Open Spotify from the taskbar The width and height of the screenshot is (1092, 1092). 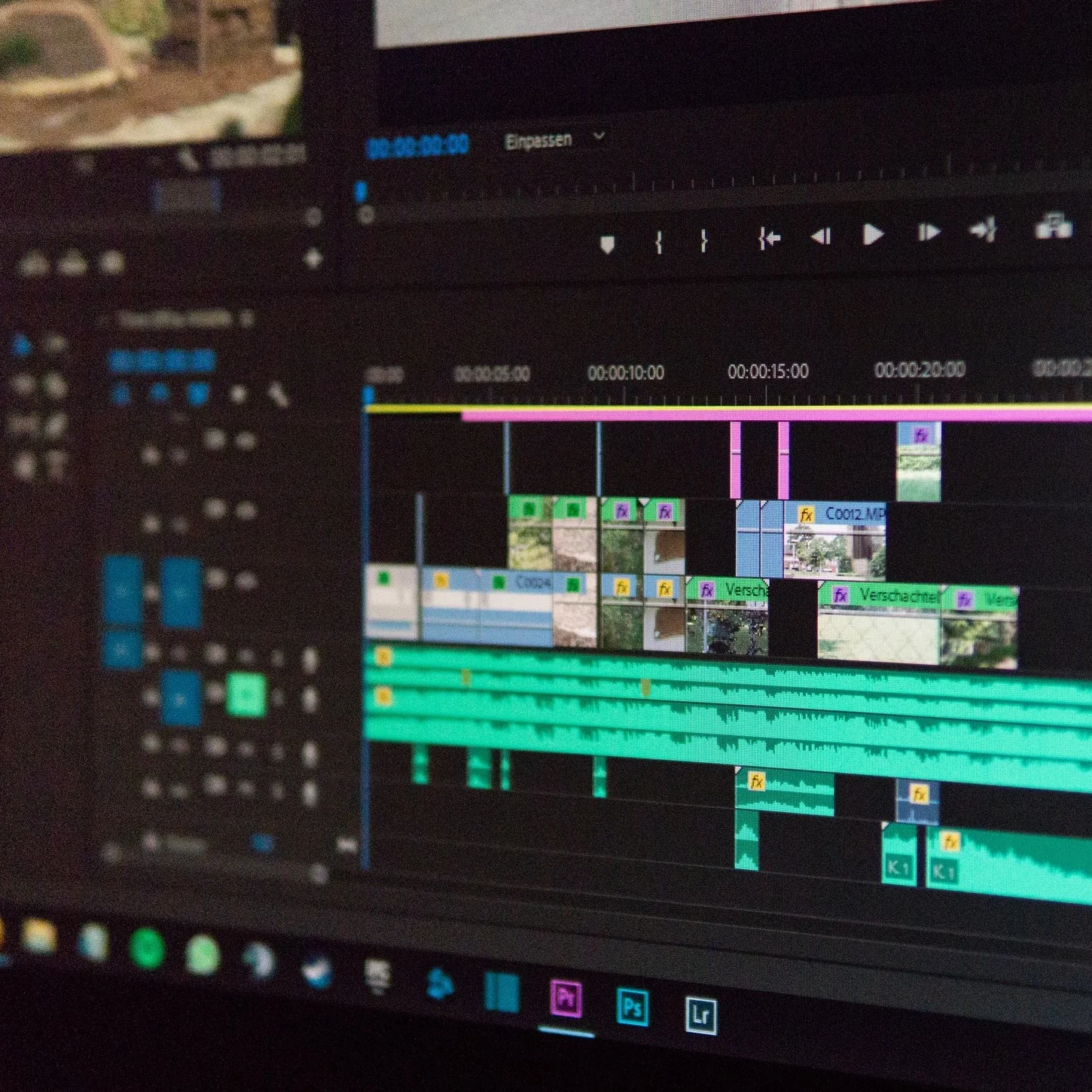[x=147, y=947]
